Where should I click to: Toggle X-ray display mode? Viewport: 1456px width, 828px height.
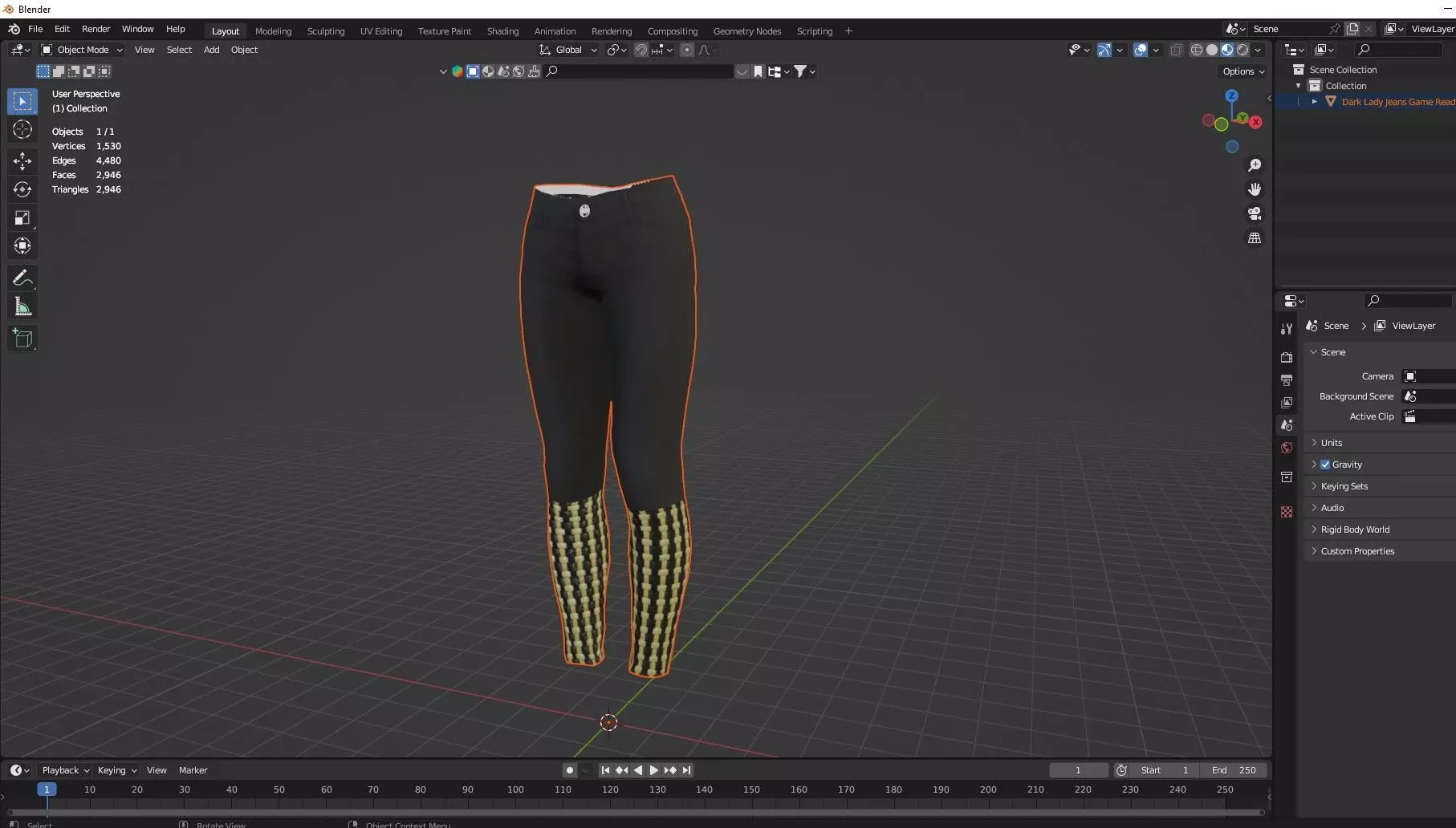tap(1176, 50)
